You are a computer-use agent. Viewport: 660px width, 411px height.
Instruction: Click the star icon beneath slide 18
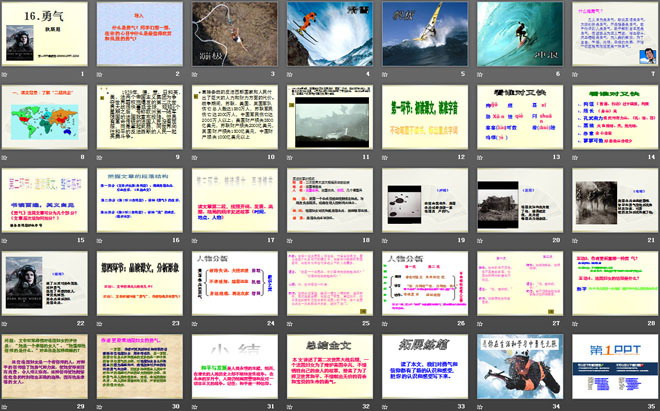tap(290, 241)
